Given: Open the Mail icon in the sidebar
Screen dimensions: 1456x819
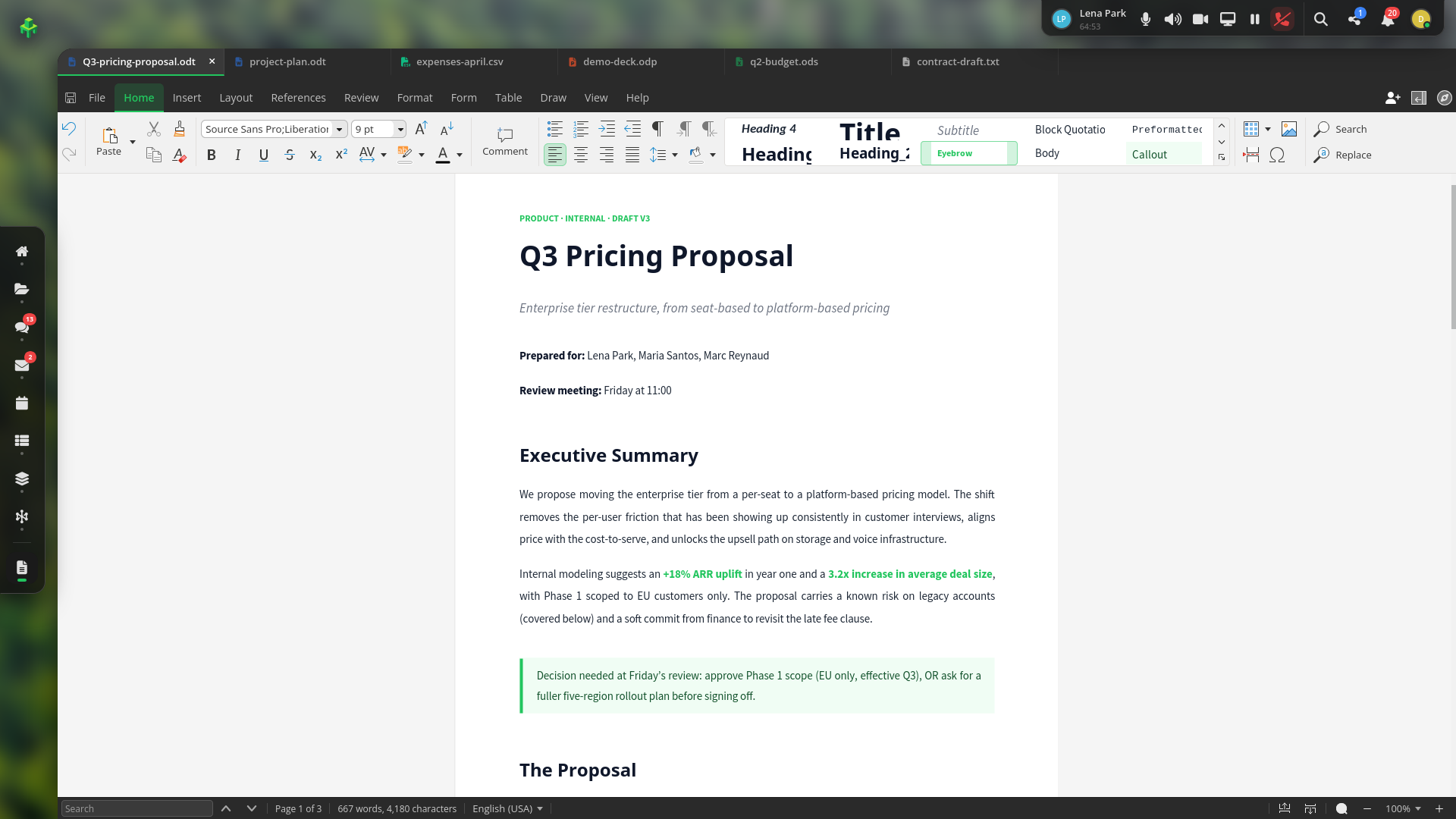Looking at the screenshot, I should tap(22, 365).
